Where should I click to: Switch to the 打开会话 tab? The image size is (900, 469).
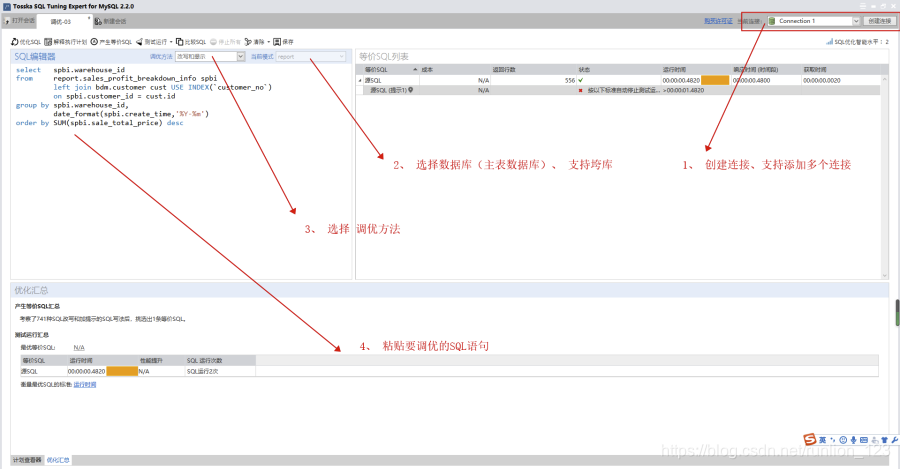(x=20, y=21)
